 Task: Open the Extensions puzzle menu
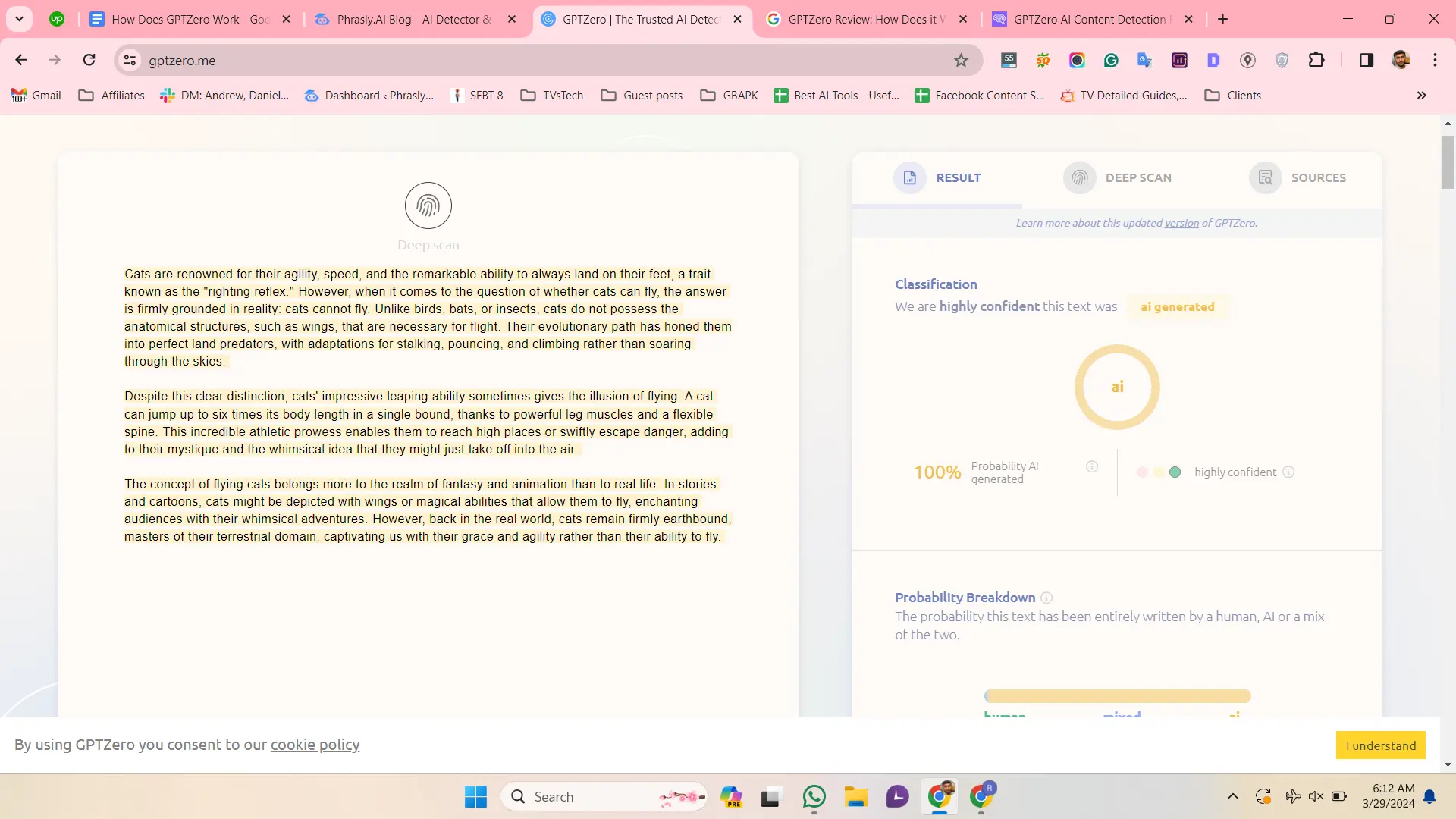pyautogui.click(x=1316, y=60)
